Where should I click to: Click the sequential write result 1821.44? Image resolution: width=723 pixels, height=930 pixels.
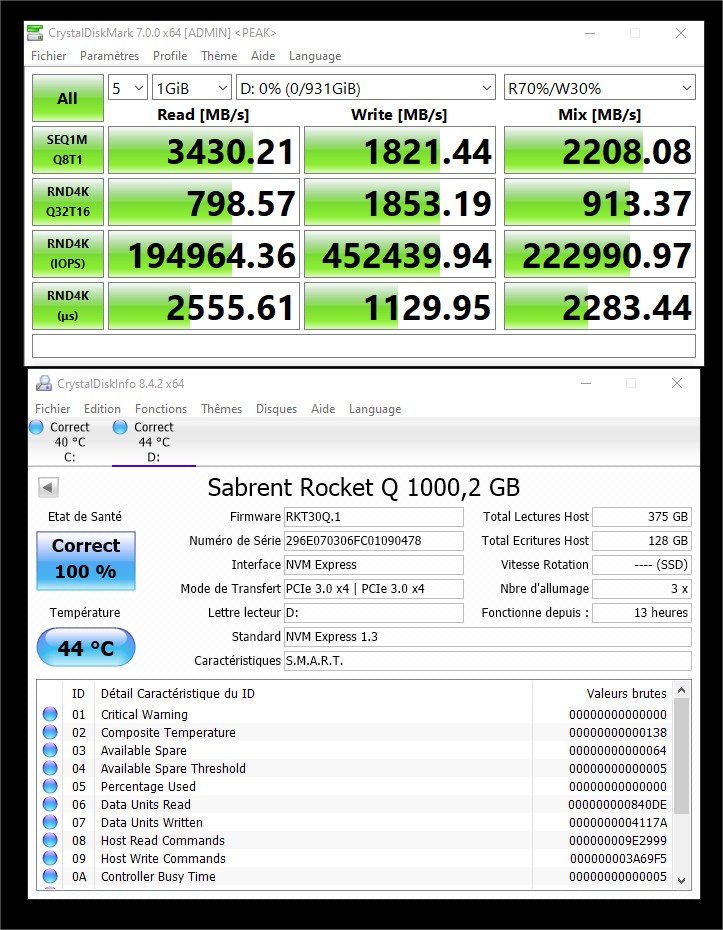click(x=400, y=150)
